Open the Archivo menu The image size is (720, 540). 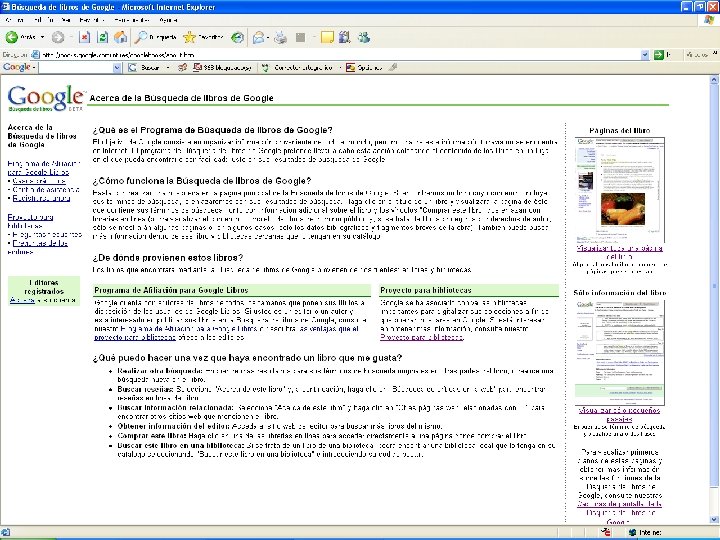pos(15,20)
